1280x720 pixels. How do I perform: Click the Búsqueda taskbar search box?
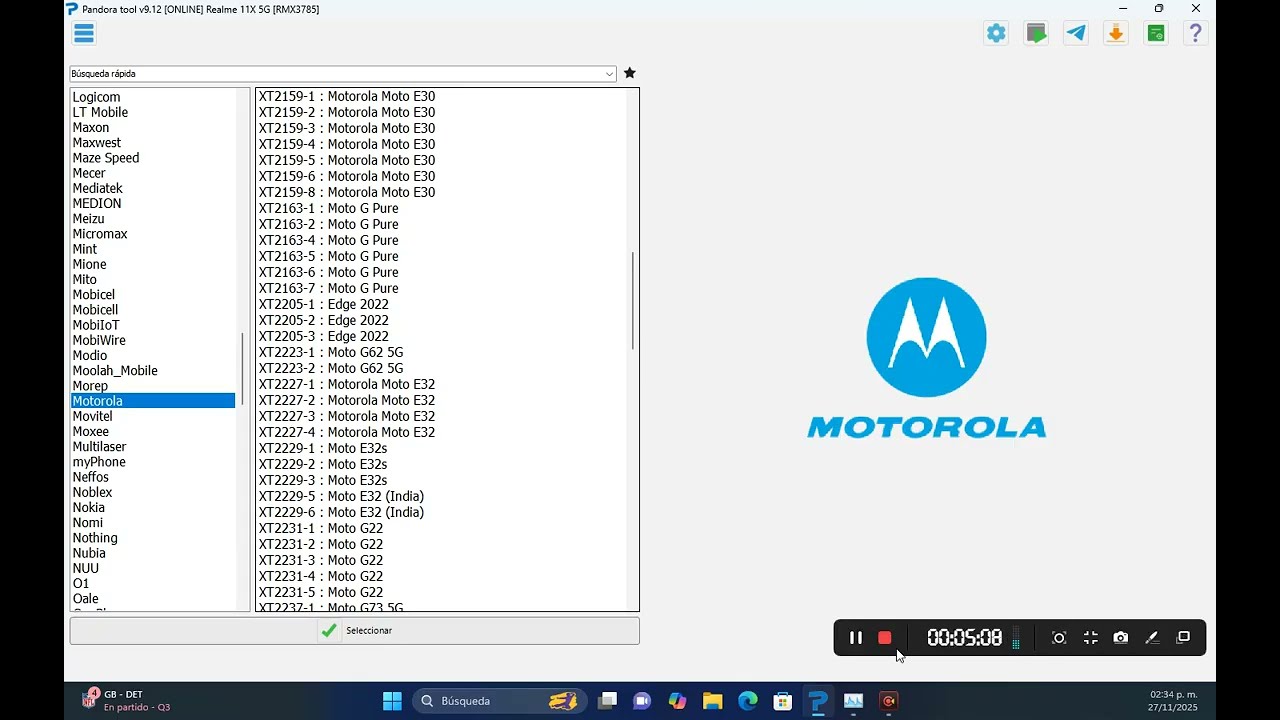tap(499, 701)
